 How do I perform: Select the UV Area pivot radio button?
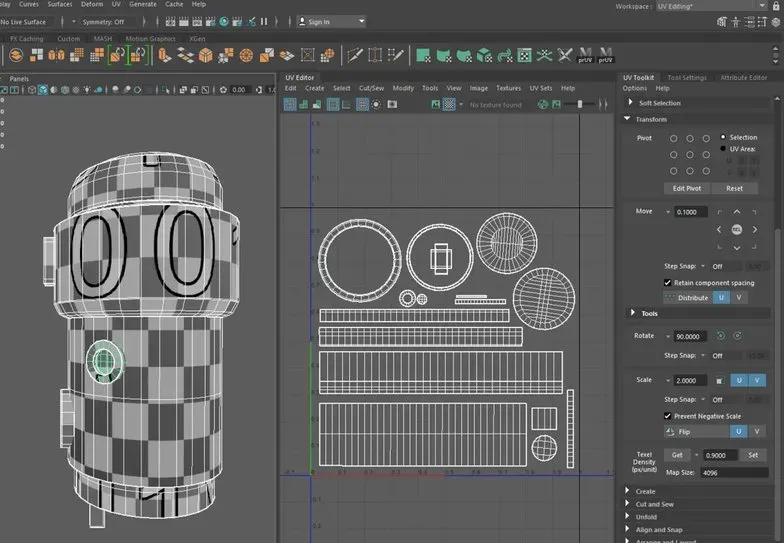[x=723, y=148]
